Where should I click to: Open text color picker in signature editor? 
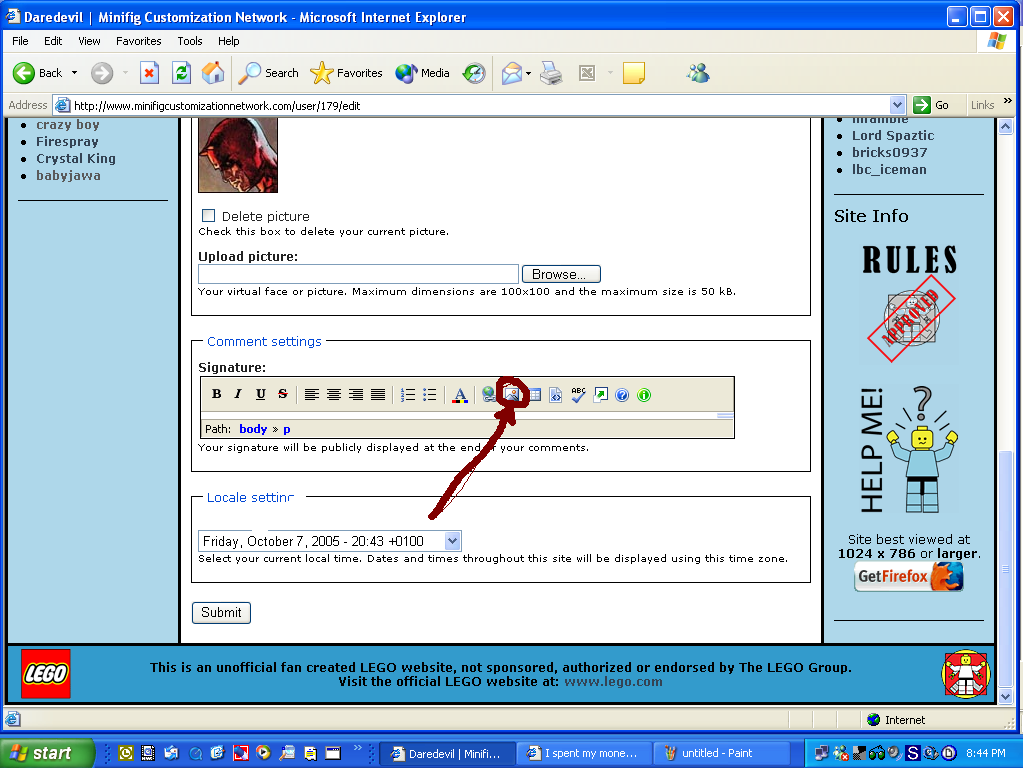(x=460, y=395)
